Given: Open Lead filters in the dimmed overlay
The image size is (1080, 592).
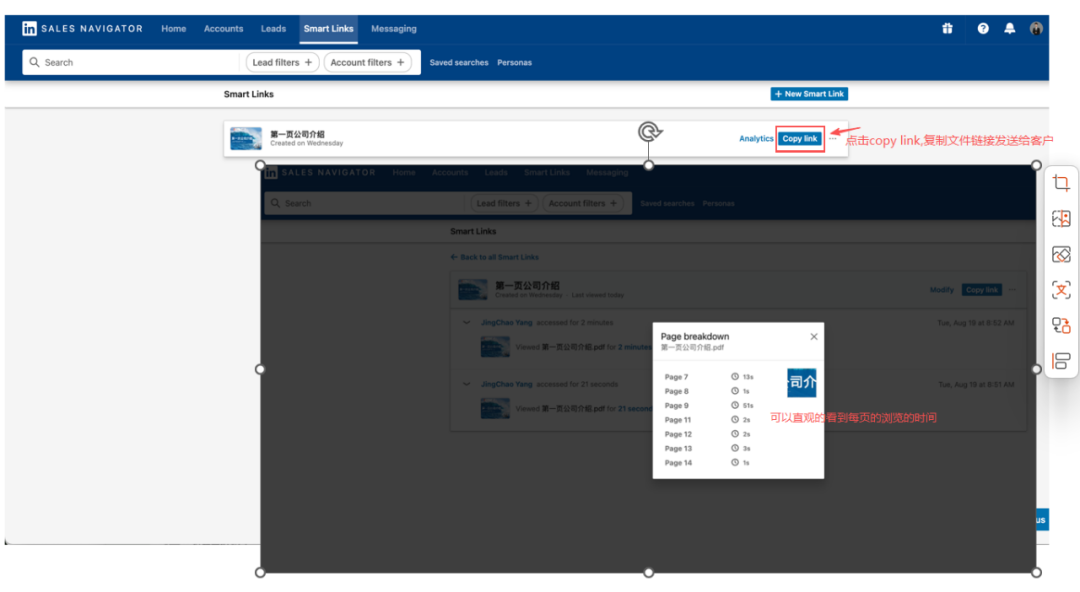Looking at the screenshot, I should point(504,203).
